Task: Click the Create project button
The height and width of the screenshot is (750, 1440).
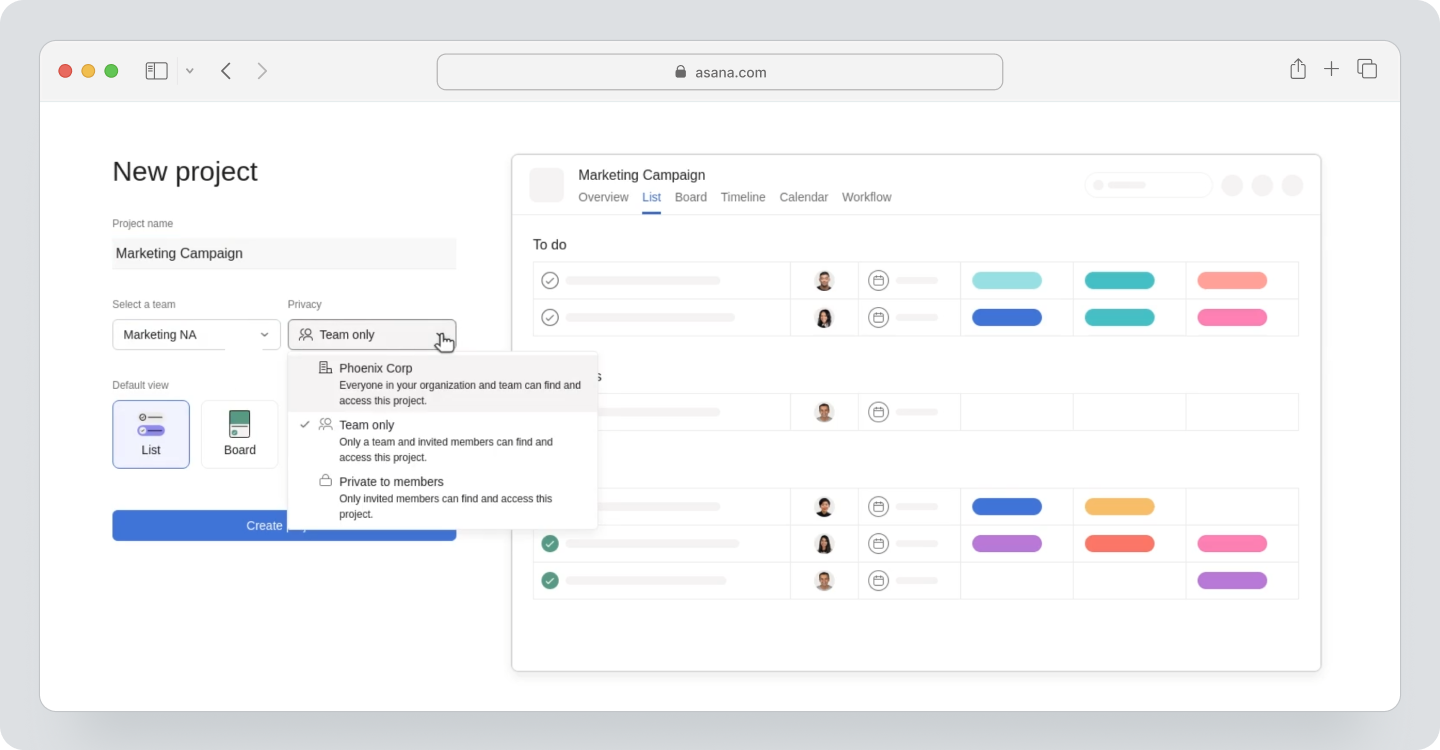Action: [x=284, y=525]
